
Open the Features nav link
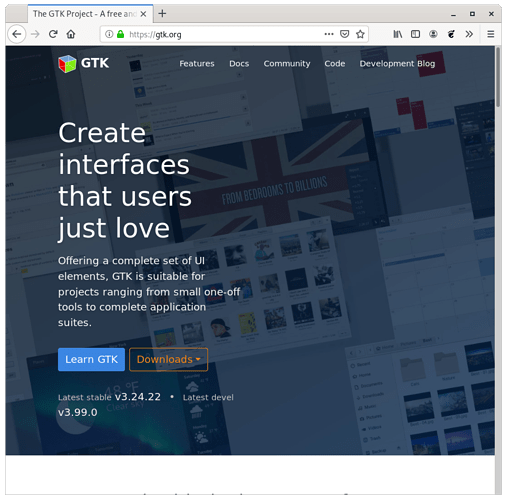tap(197, 64)
